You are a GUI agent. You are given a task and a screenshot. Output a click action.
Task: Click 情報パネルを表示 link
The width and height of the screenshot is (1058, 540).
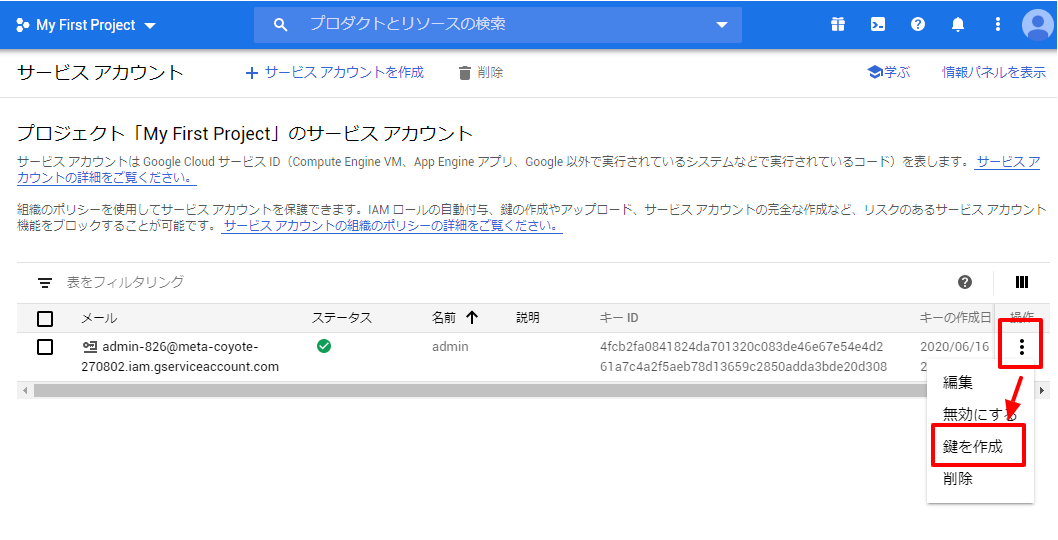tap(994, 72)
